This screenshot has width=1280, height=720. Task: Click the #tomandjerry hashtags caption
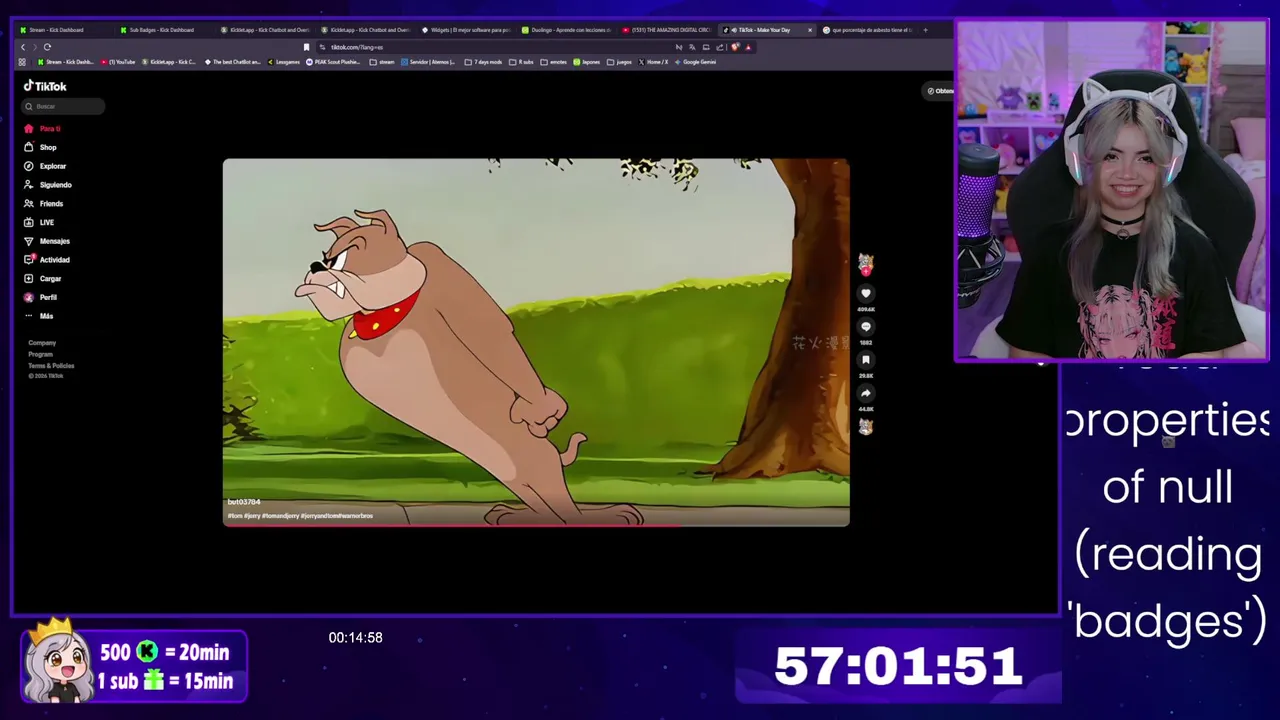[300, 516]
